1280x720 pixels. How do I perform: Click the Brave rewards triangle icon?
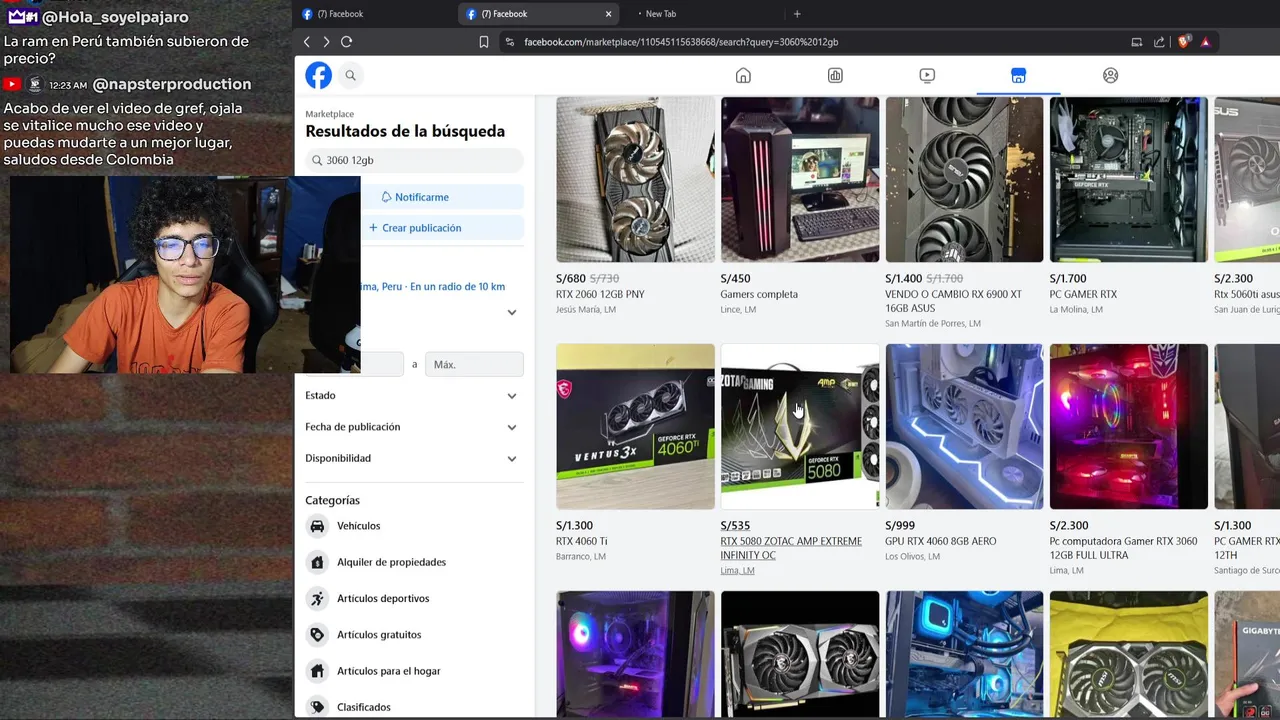[x=1205, y=42]
